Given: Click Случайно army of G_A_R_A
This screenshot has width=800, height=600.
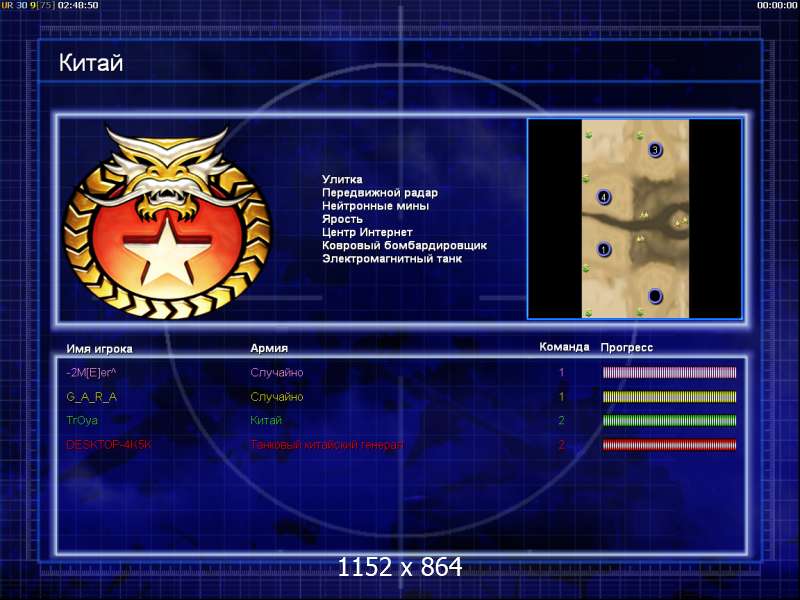Looking at the screenshot, I should pyautogui.click(x=277, y=397).
